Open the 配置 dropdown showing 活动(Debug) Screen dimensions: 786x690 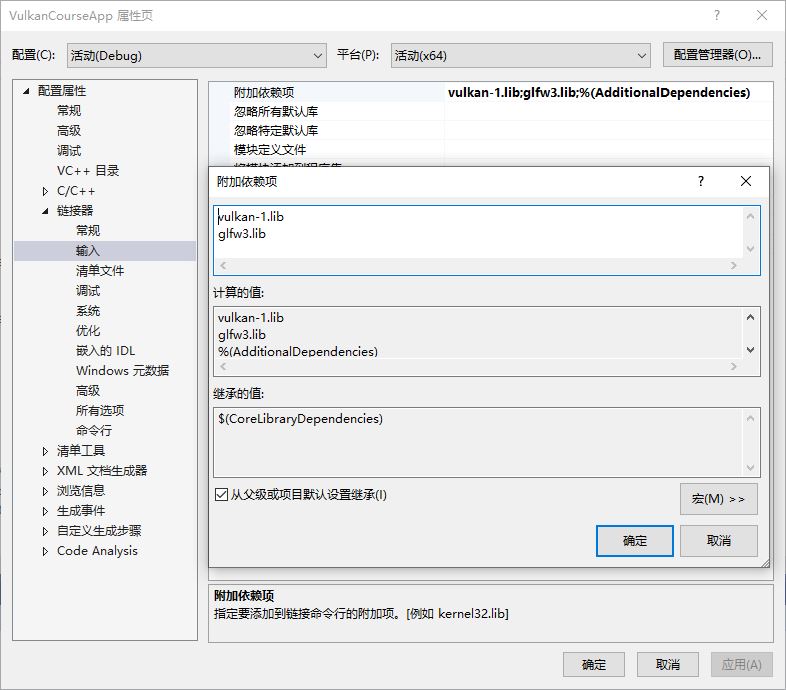(x=196, y=55)
